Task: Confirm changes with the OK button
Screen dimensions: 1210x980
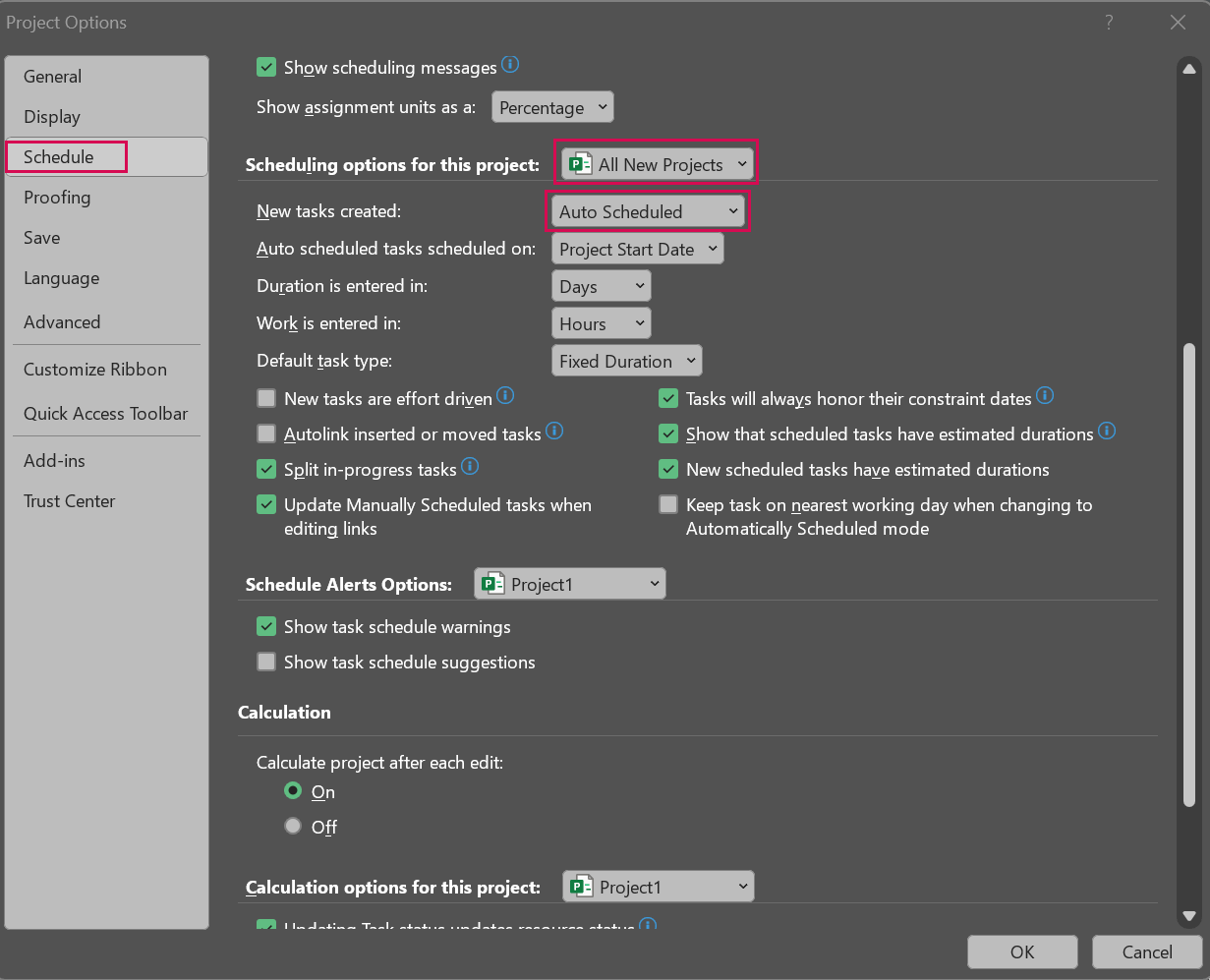Action: (1022, 951)
